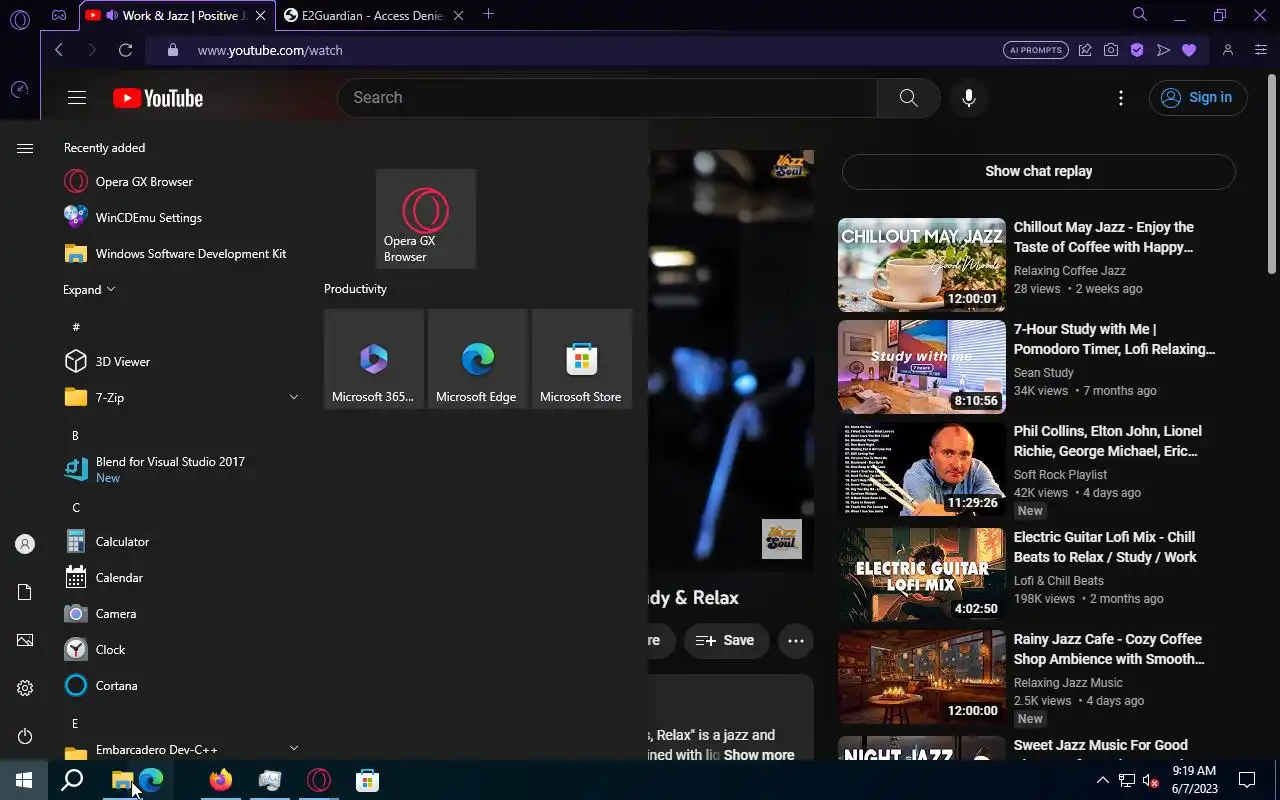The image size is (1280, 800).
Task: Take a snapshot with the camera icon
Action: coord(1111,50)
